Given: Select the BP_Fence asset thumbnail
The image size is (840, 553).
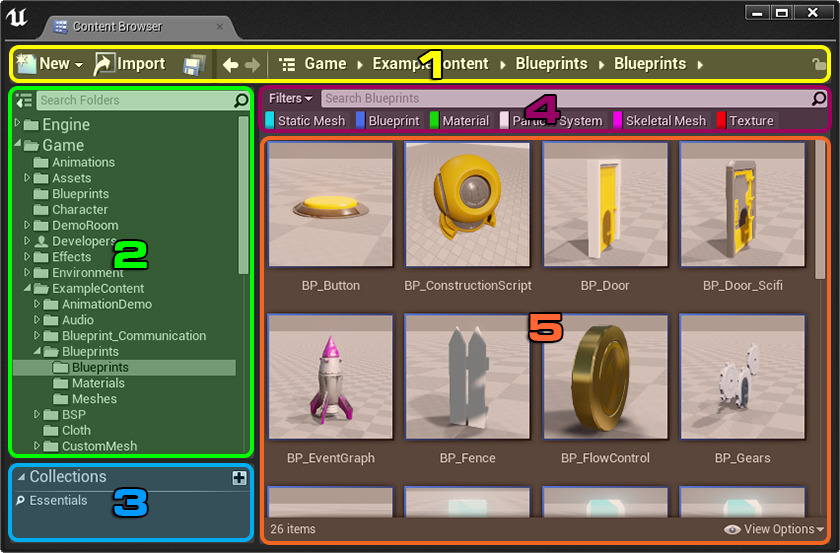Looking at the screenshot, I should (x=468, y=377).
